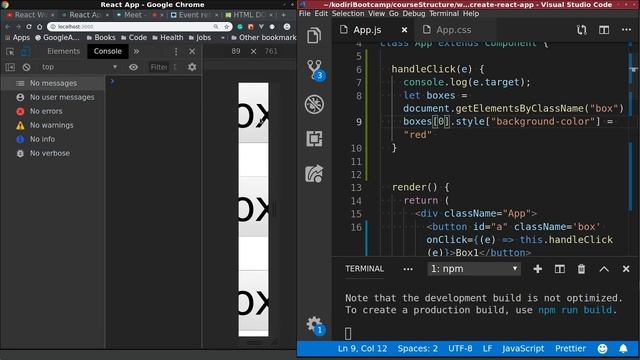Click the Prettier status bar item
Viewport: 640px width, 360px height.
click(x=570, y=349)
